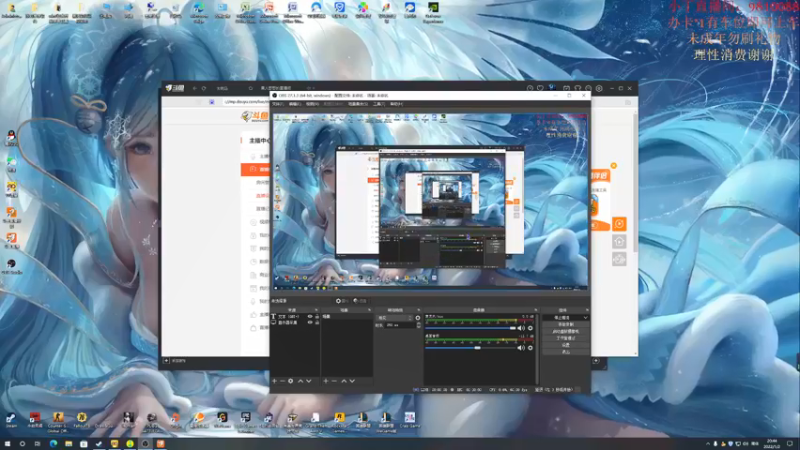Move the source up with the sources up arrow
The image size is (800, 450).
coord(300,381)
